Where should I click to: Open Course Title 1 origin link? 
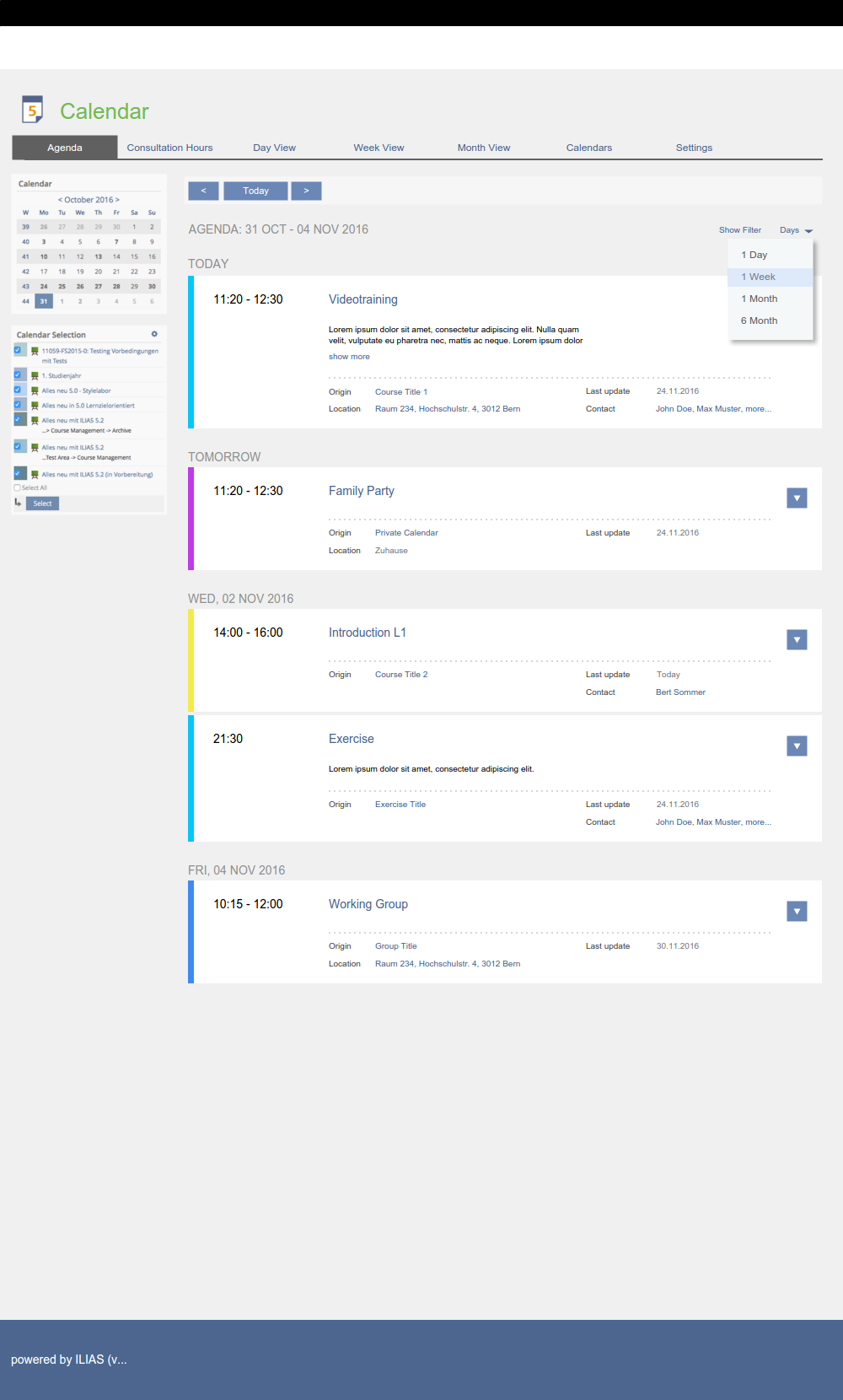tap(401, 392)
